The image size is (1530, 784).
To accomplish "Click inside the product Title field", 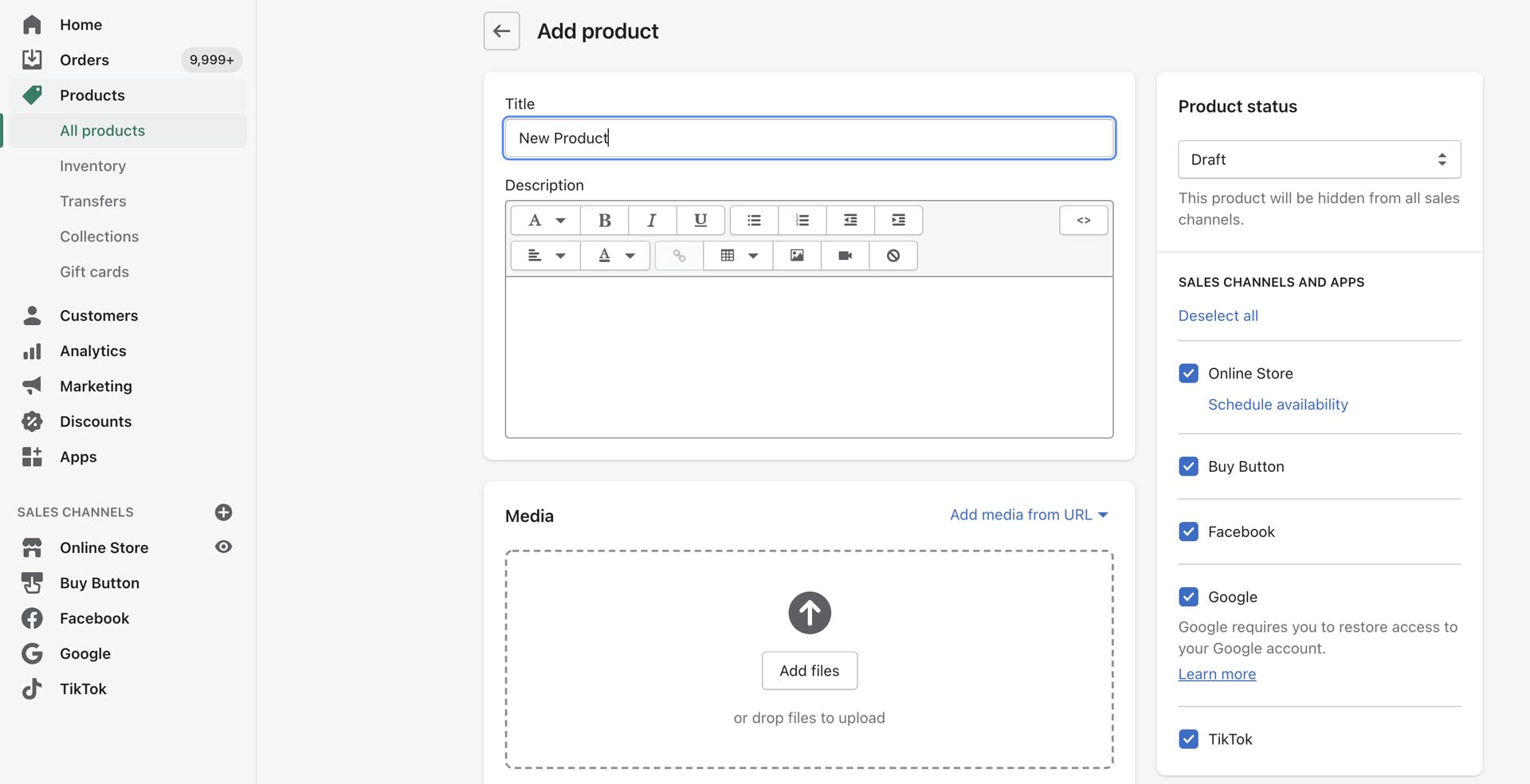I will point(809,138).
